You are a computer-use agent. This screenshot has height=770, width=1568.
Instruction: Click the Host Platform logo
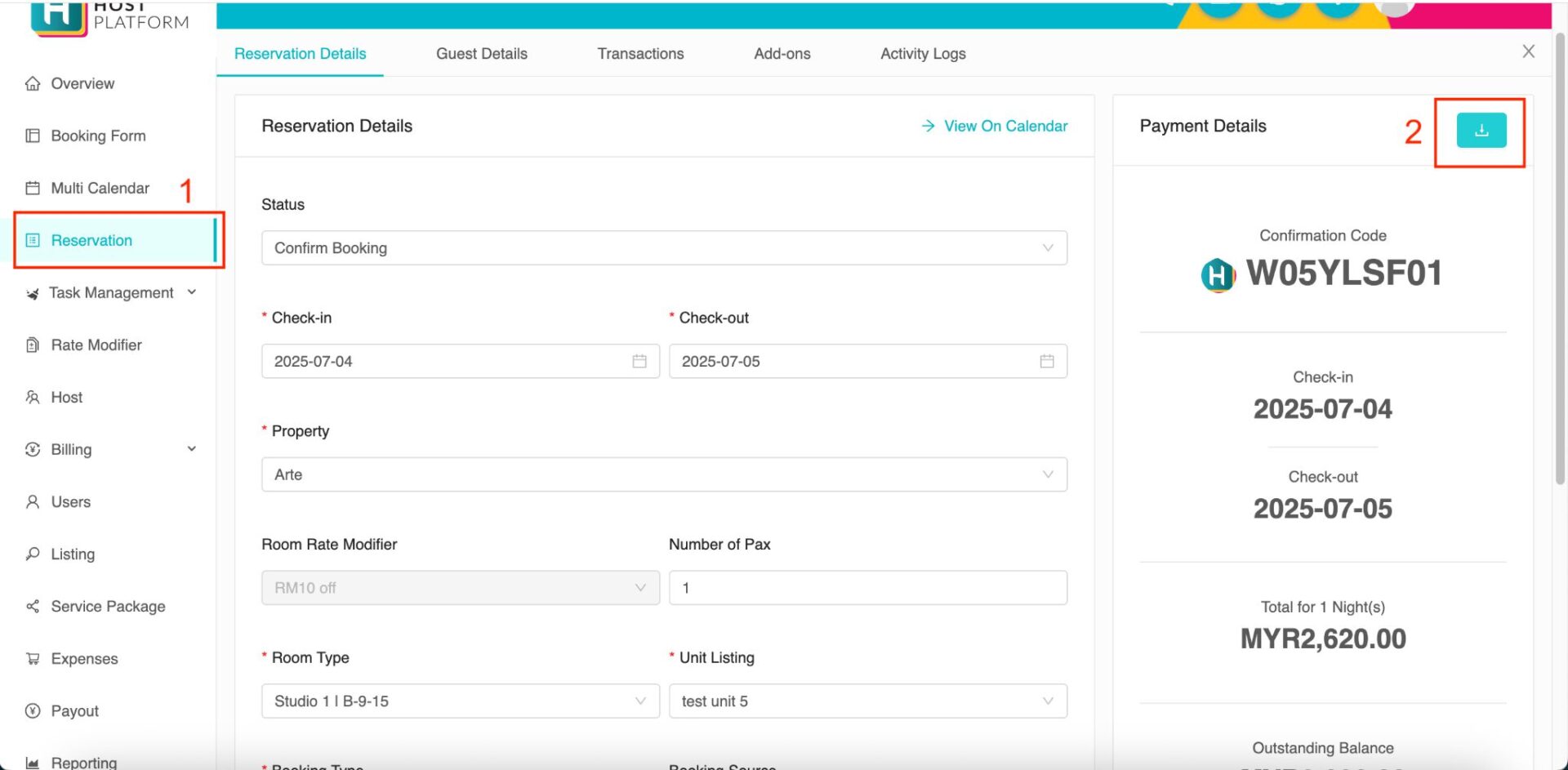[x=109, y=16]
